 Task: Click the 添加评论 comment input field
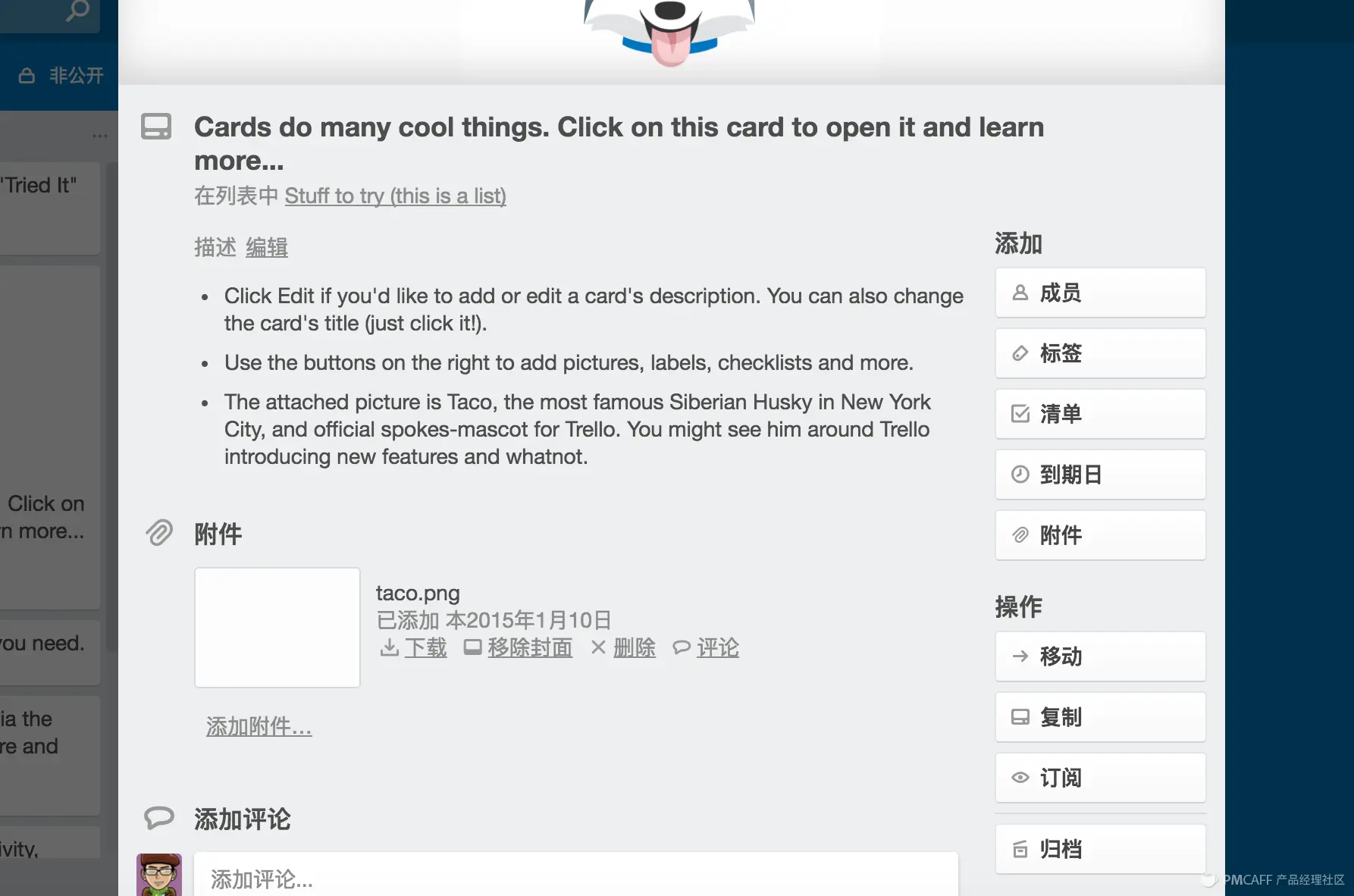point(576,876)
